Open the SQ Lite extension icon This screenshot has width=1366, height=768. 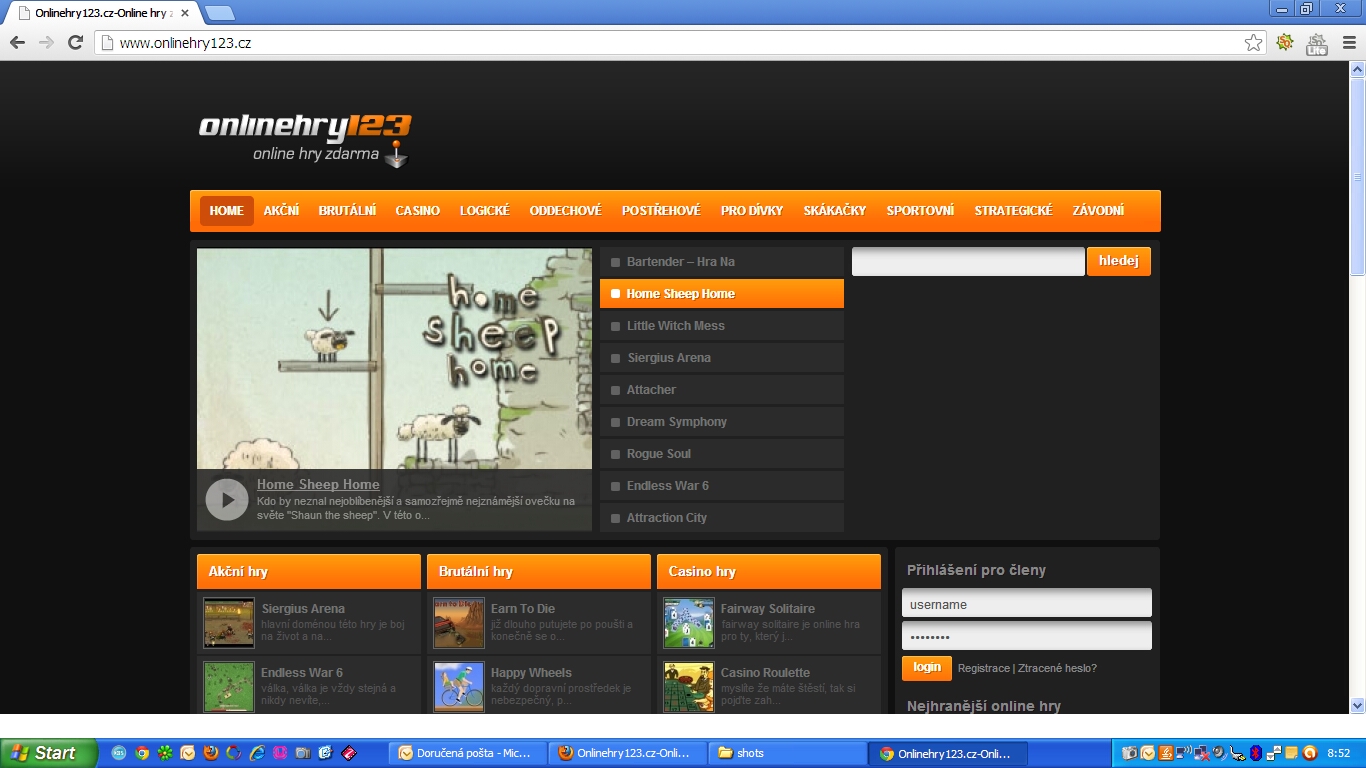coord(1317,43)
